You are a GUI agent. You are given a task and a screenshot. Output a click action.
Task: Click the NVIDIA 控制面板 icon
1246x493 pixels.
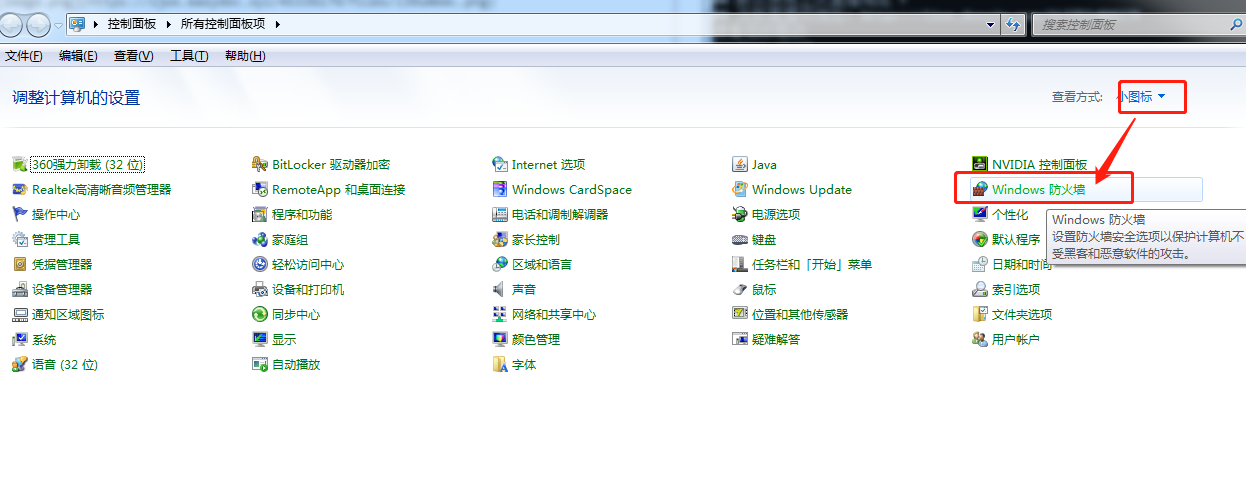tap(980, 164)
